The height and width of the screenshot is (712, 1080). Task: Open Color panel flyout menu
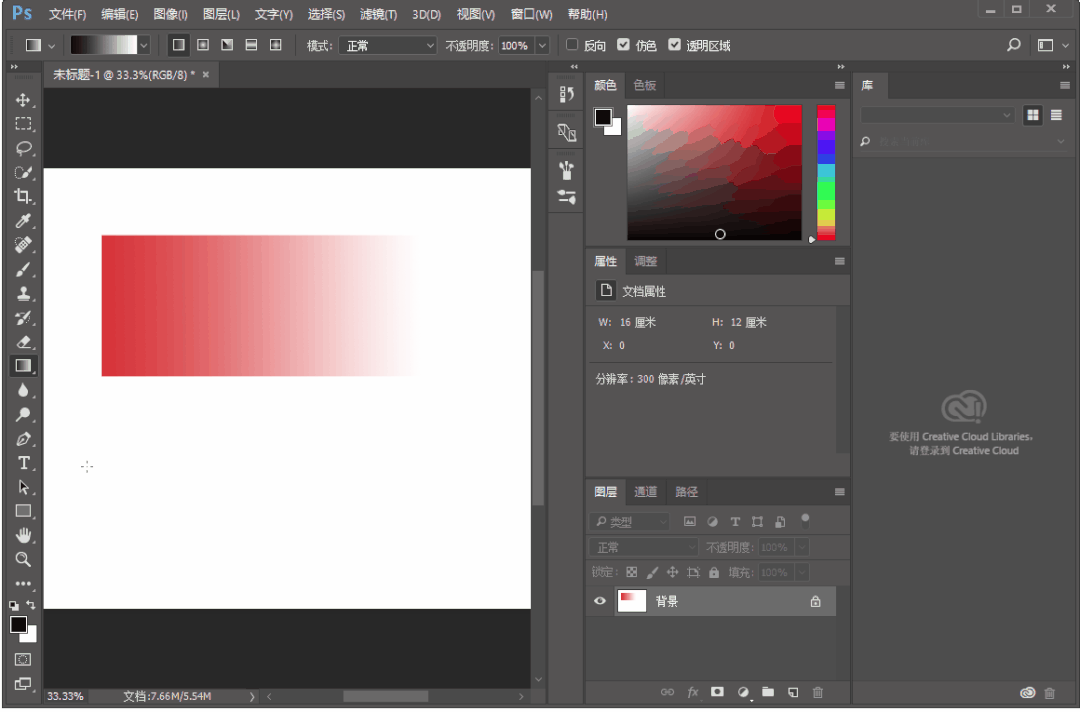(x=840, y=85)
